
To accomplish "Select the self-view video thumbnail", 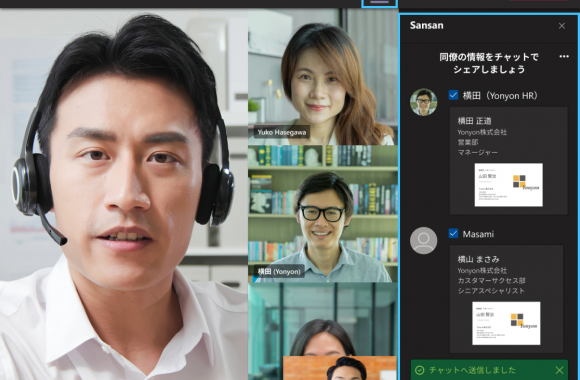I will (x=340, y=368).
